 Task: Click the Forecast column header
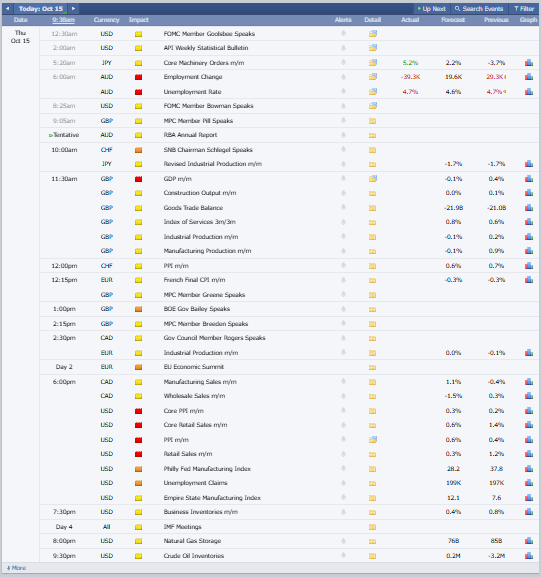click(x=453, y=20)
